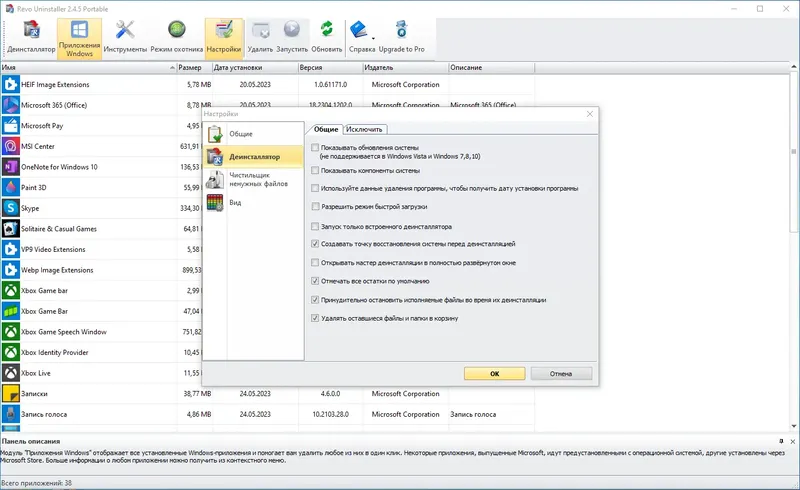Activate Режим охотника mode
Viewport: 800px width, 490px height.
coord(177,37)
